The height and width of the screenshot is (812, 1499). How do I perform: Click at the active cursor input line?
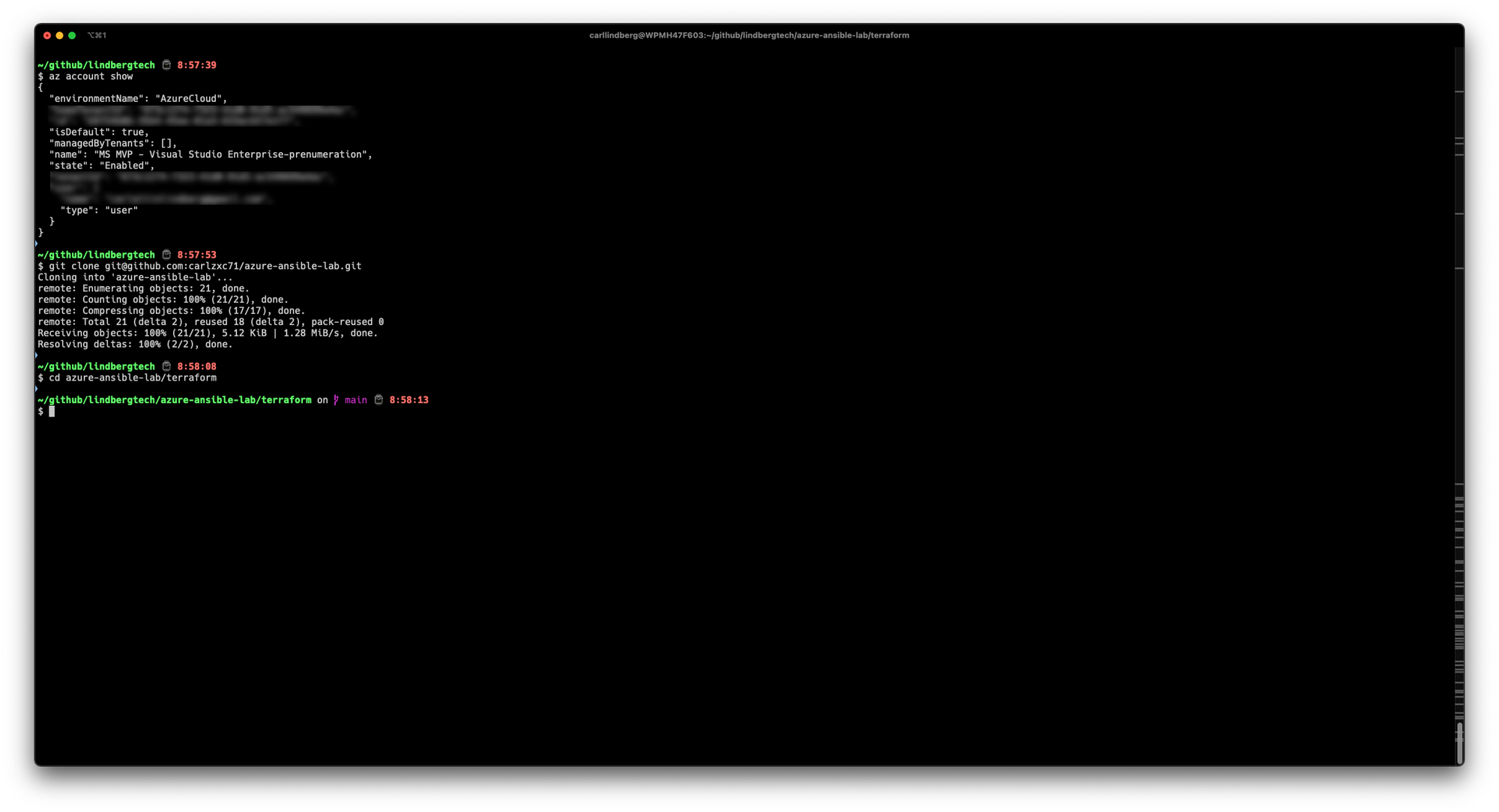tap(52, 411)
